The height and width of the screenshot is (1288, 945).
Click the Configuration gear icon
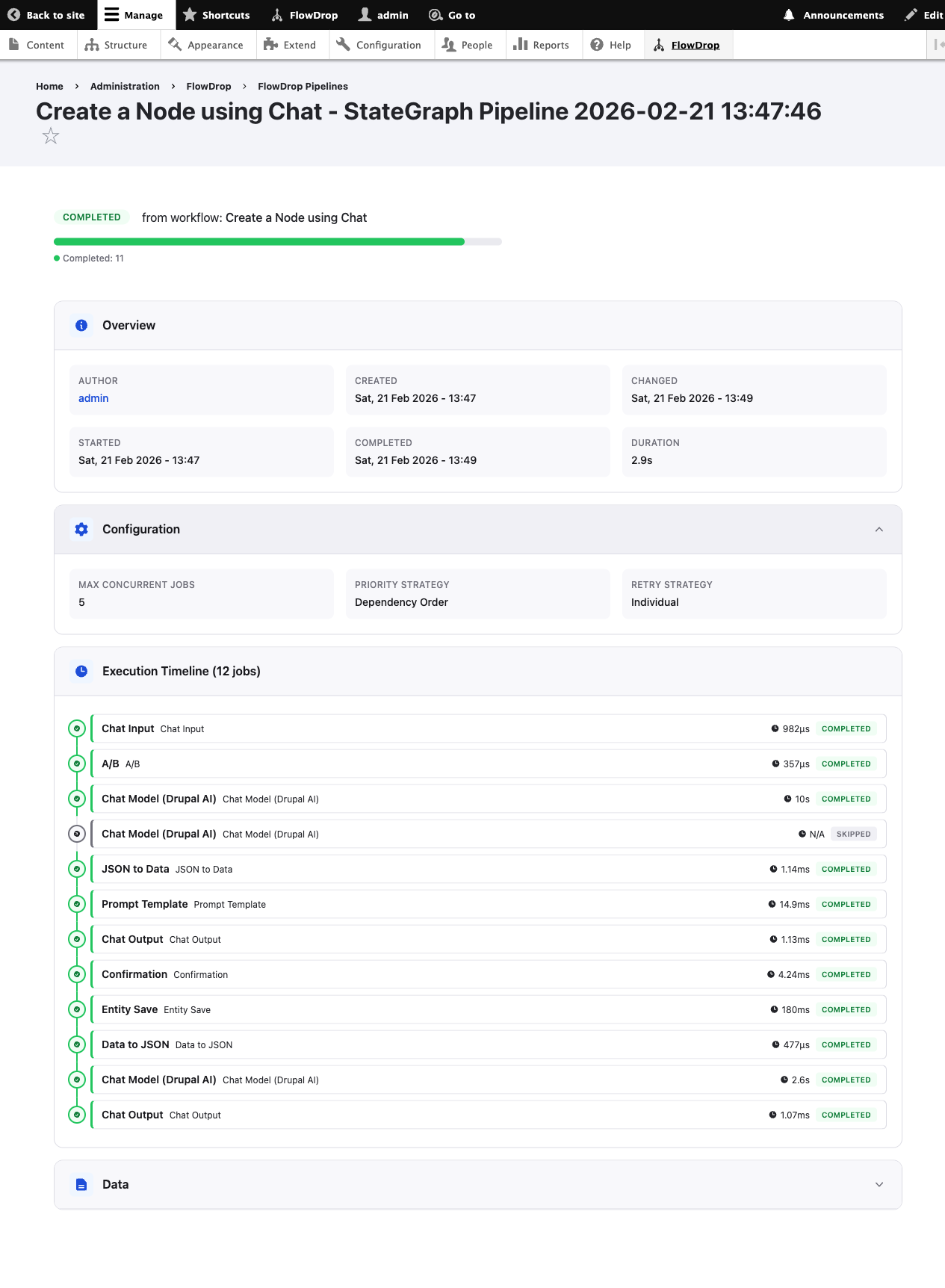tap(81, 530)
